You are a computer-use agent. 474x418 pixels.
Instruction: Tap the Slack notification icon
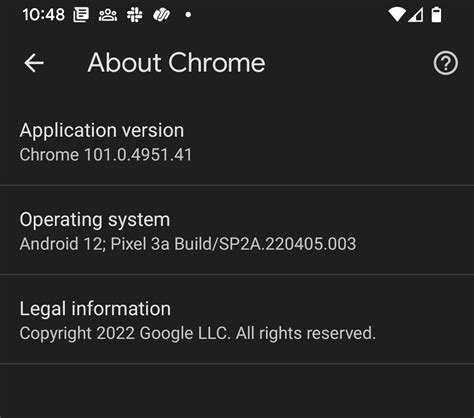click(135, 15)
